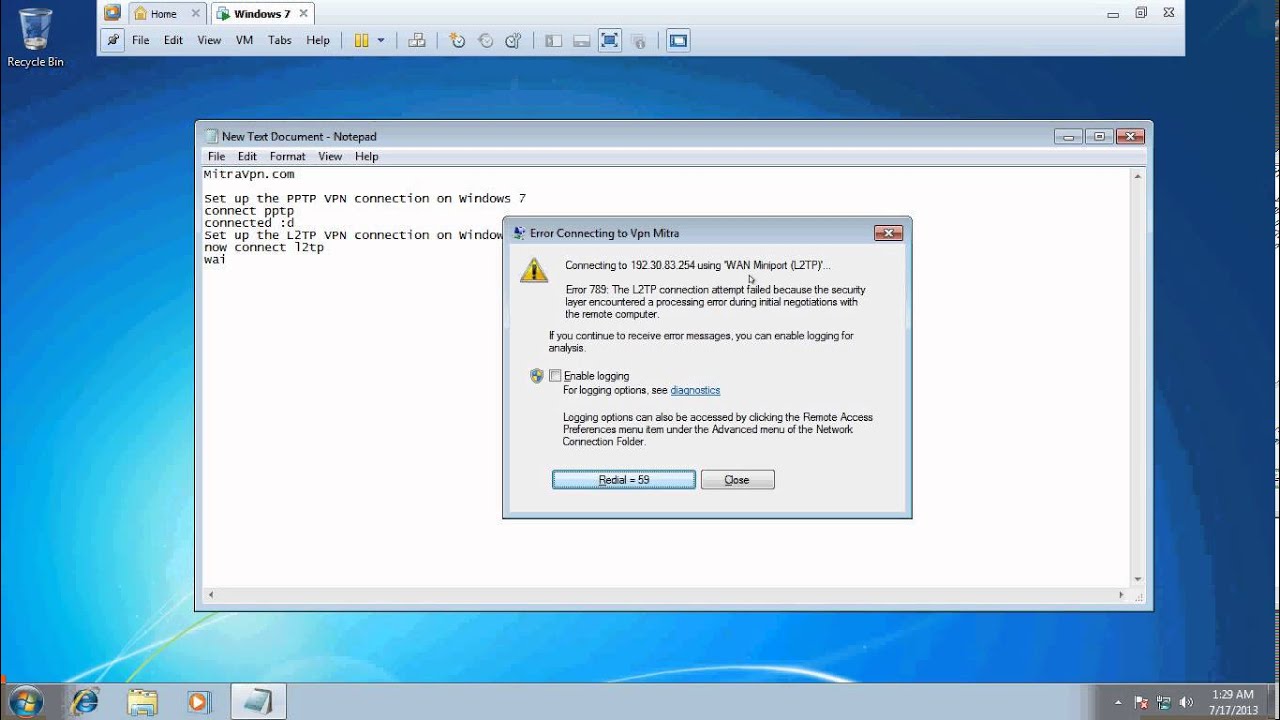The image size is (1280, 720).
Task: Open Notepad from the Windows taskbar
Action: 257,700
